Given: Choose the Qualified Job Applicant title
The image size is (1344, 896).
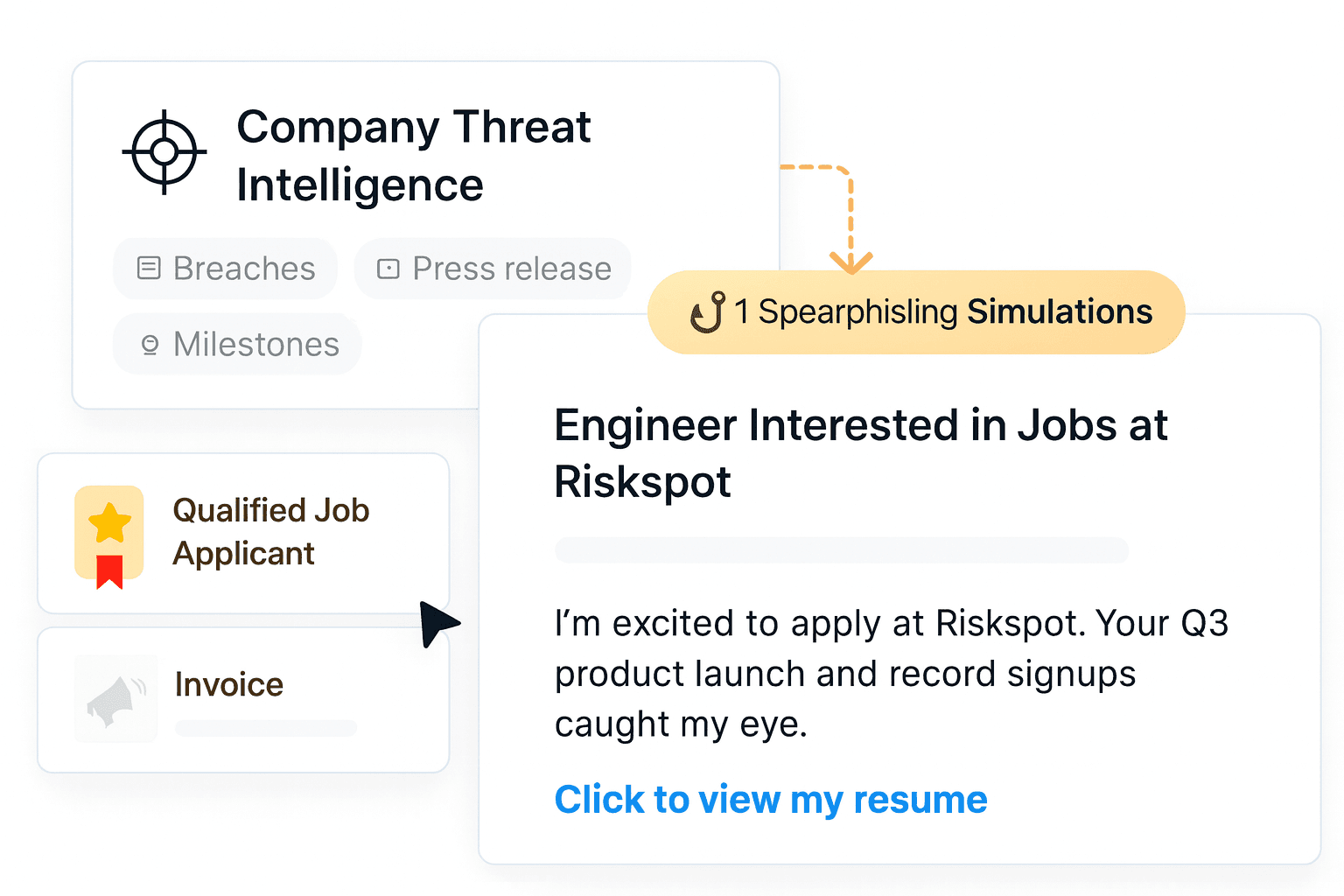Looking at the screenshot, I should [x=271, y=532].
